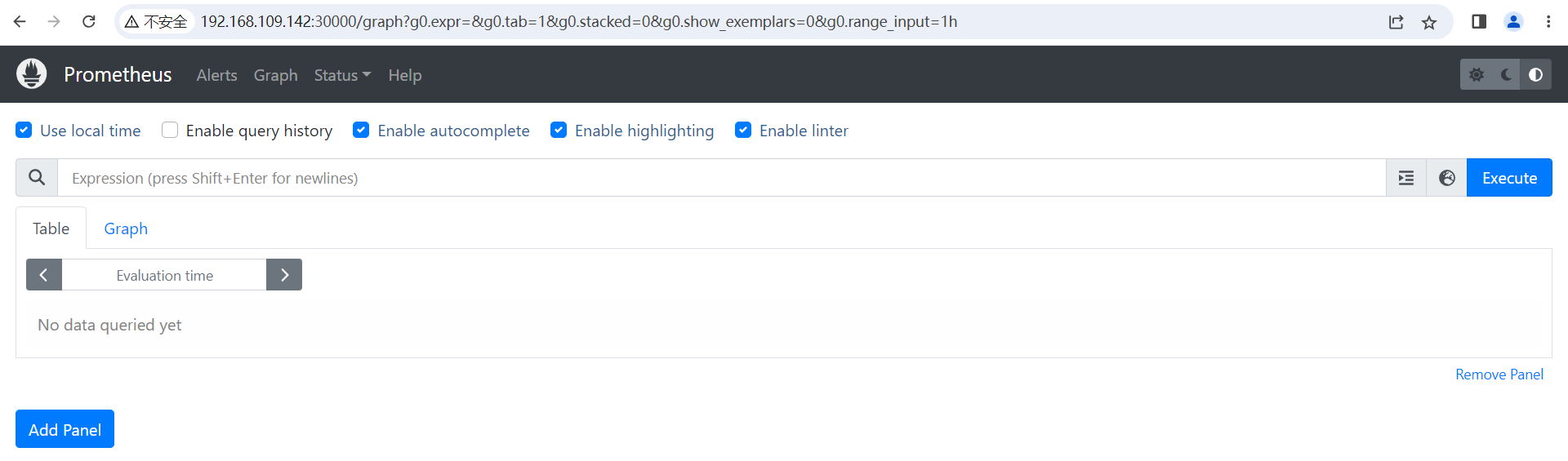Screen dimensions: 1568x461
Task: Step evaluation time forward
Action: 284,275
